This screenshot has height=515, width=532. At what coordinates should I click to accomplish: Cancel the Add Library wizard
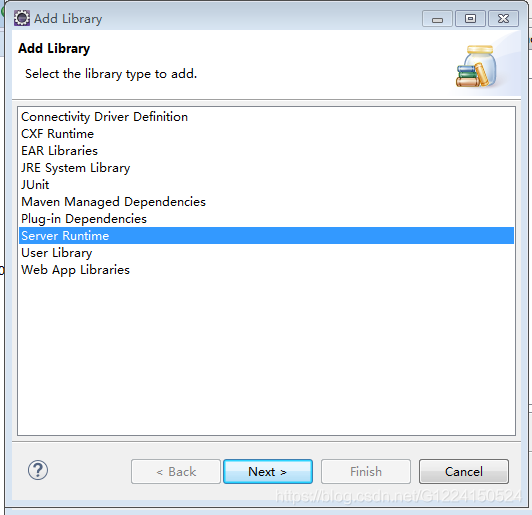(x=463, y=472)
